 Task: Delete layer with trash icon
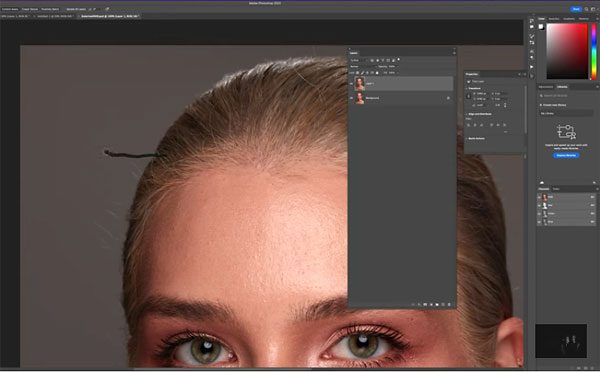click(449, 305)
